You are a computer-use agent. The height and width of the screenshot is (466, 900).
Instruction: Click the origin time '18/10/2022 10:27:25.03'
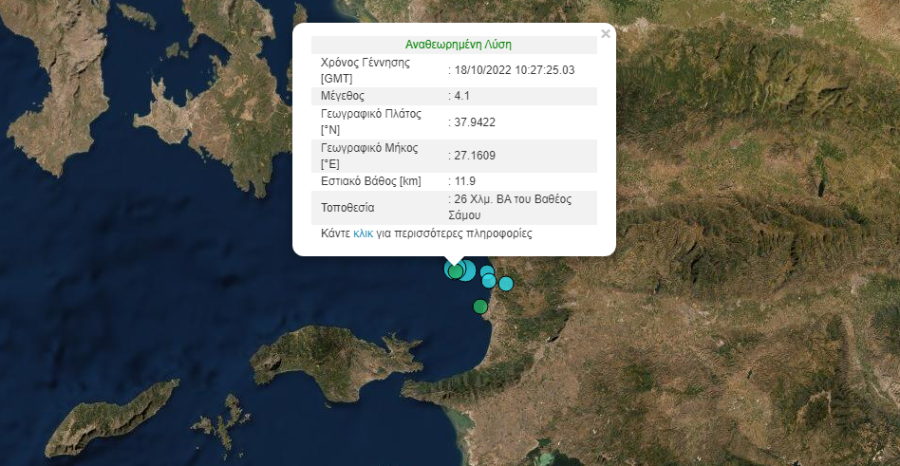click(514, 70)
